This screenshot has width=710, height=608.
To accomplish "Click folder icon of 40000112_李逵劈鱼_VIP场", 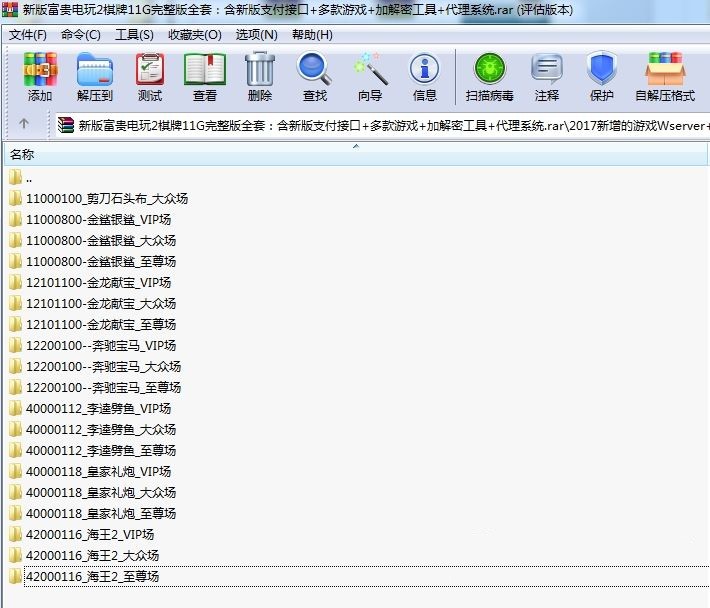I will point(15,408).
